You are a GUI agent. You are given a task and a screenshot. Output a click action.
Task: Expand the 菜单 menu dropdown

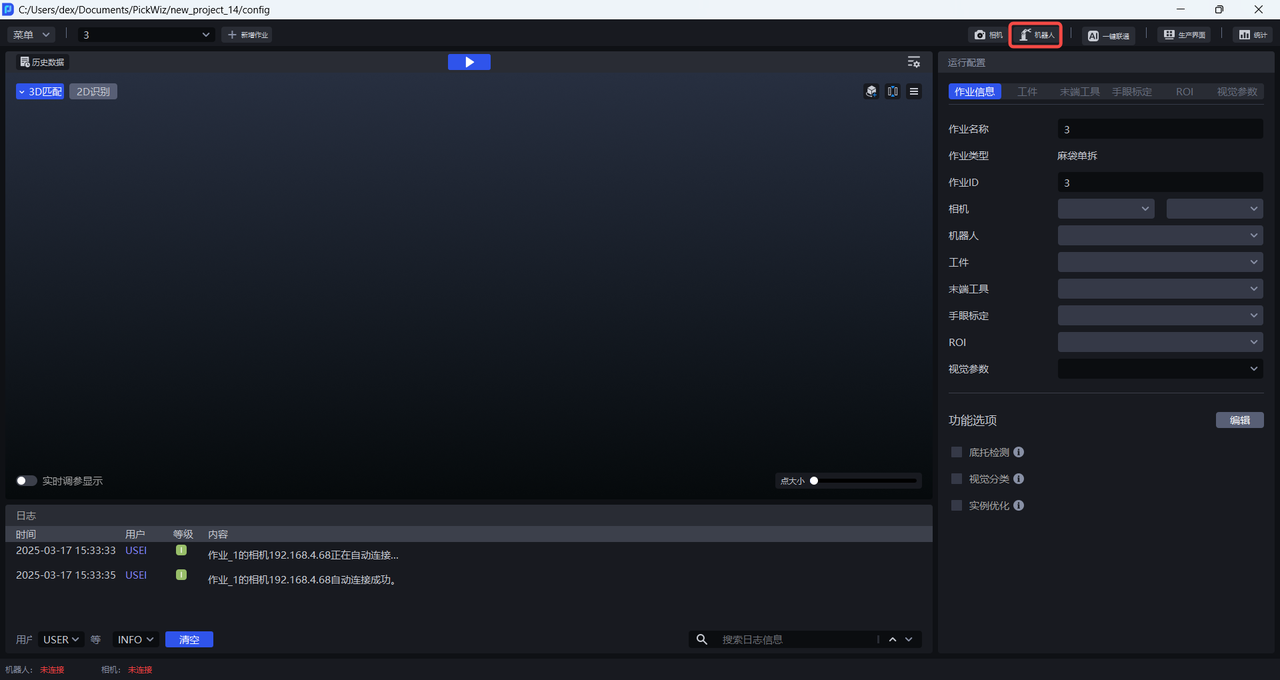pyautogui.click(x=31, y=35)
